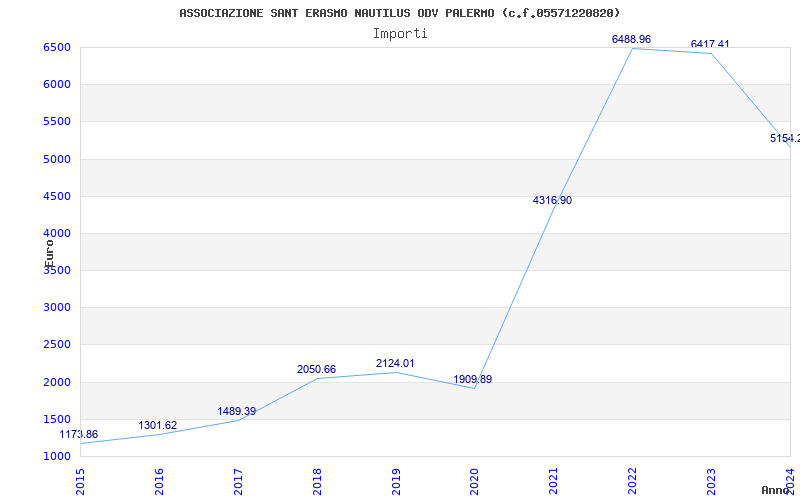Click the Anno x-axis title

[775, 490]
